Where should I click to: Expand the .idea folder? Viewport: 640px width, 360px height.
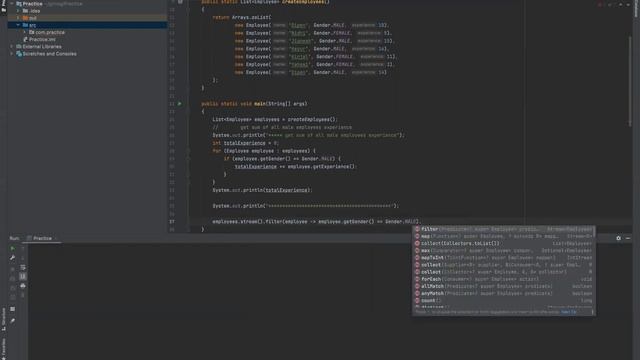pos(18,11)
